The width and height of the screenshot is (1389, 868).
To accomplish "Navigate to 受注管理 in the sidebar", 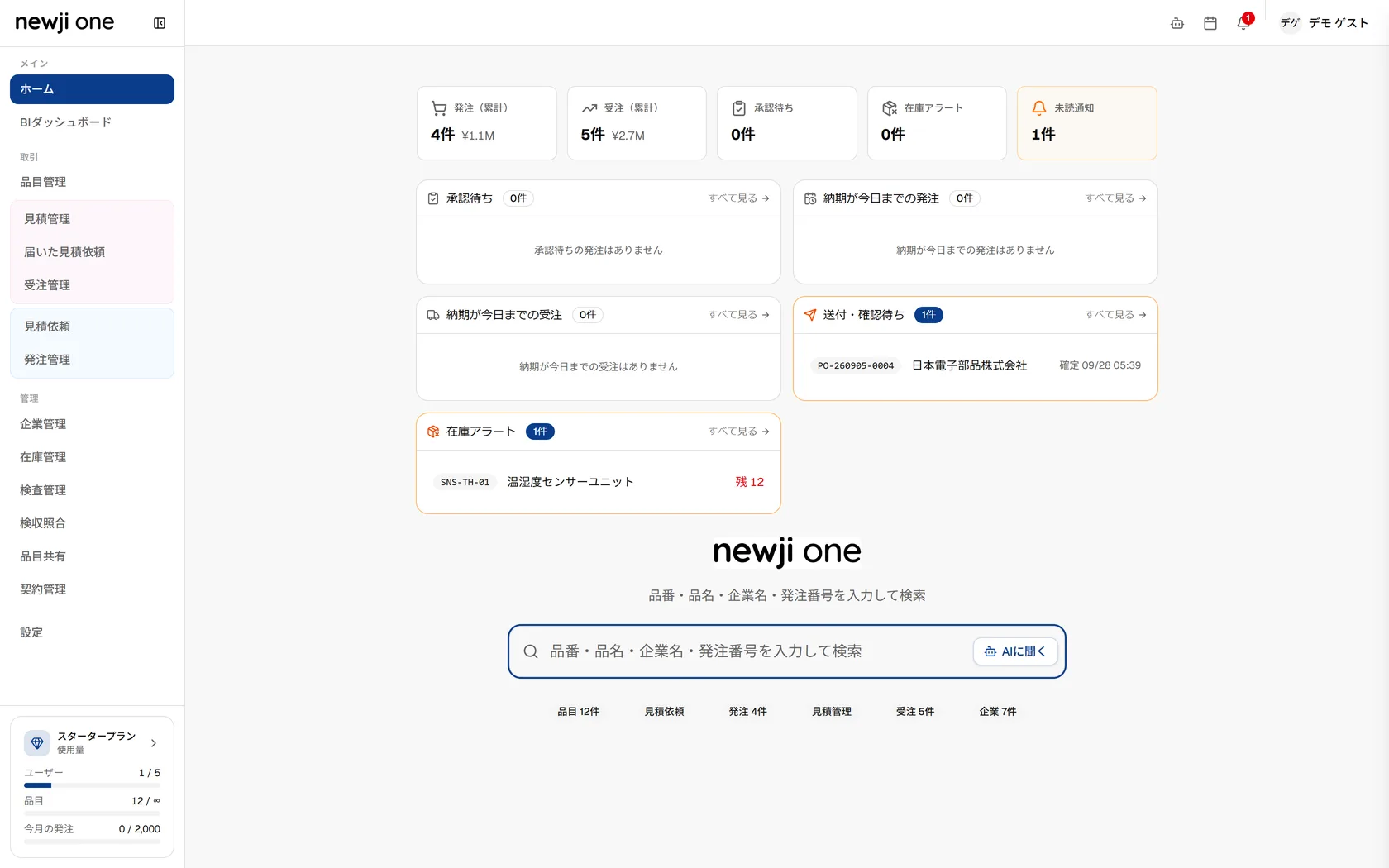I will 92,285.
